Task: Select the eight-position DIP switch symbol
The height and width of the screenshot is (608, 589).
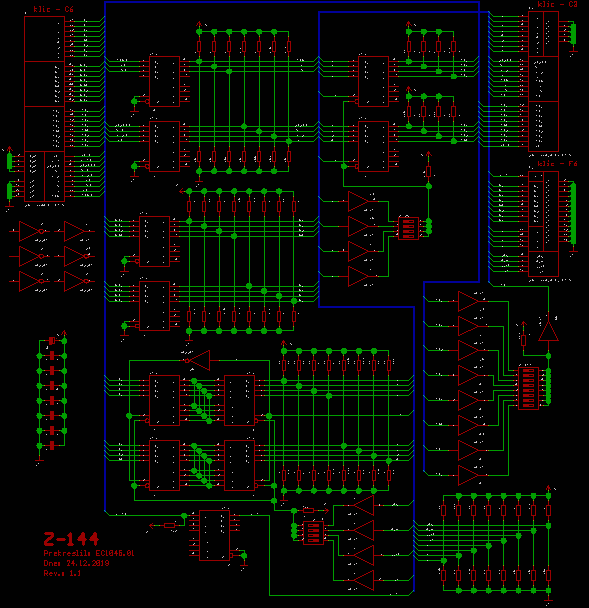Action: (528, 388)
